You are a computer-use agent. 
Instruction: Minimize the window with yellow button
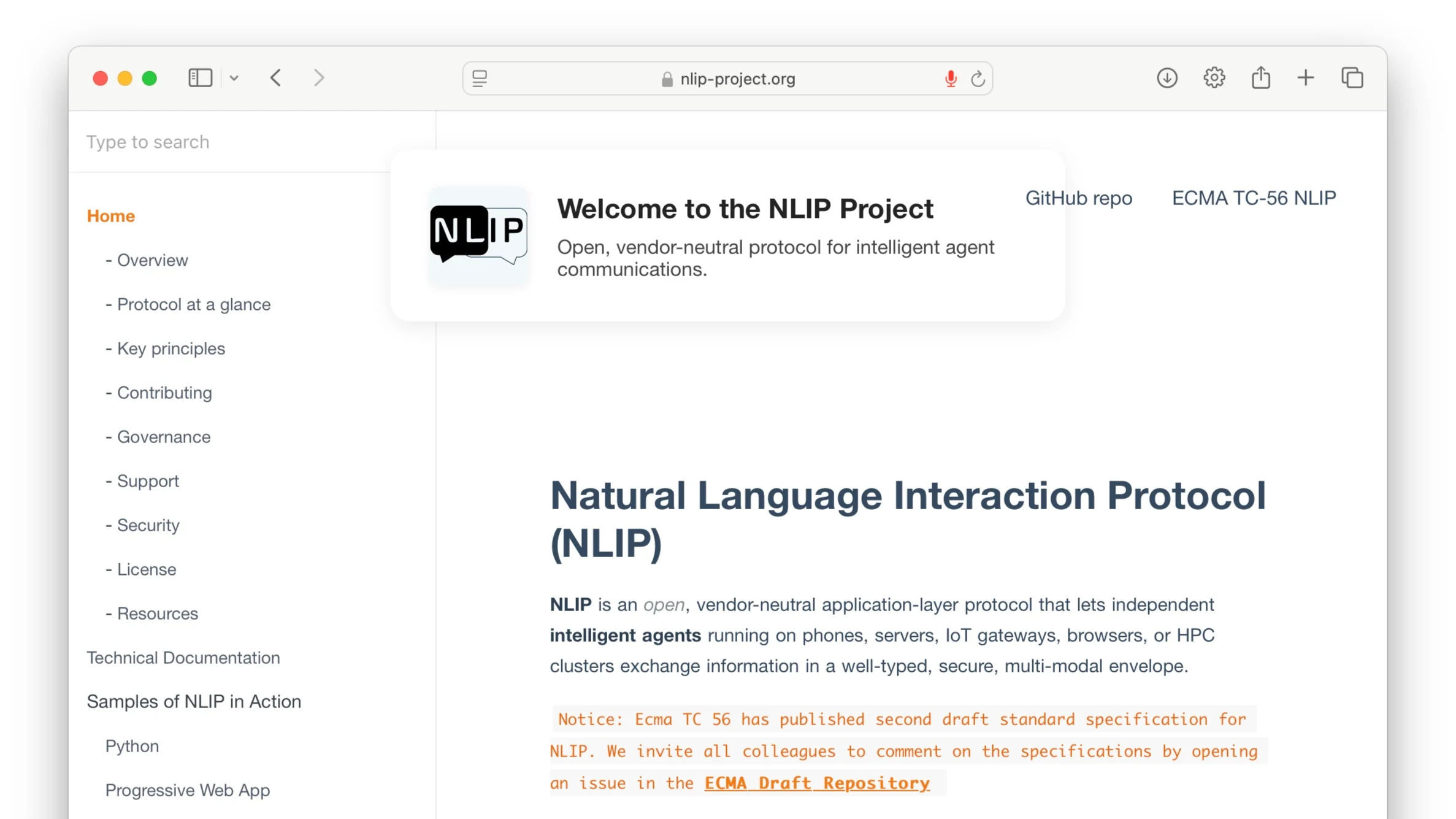[x=125, y=79]
